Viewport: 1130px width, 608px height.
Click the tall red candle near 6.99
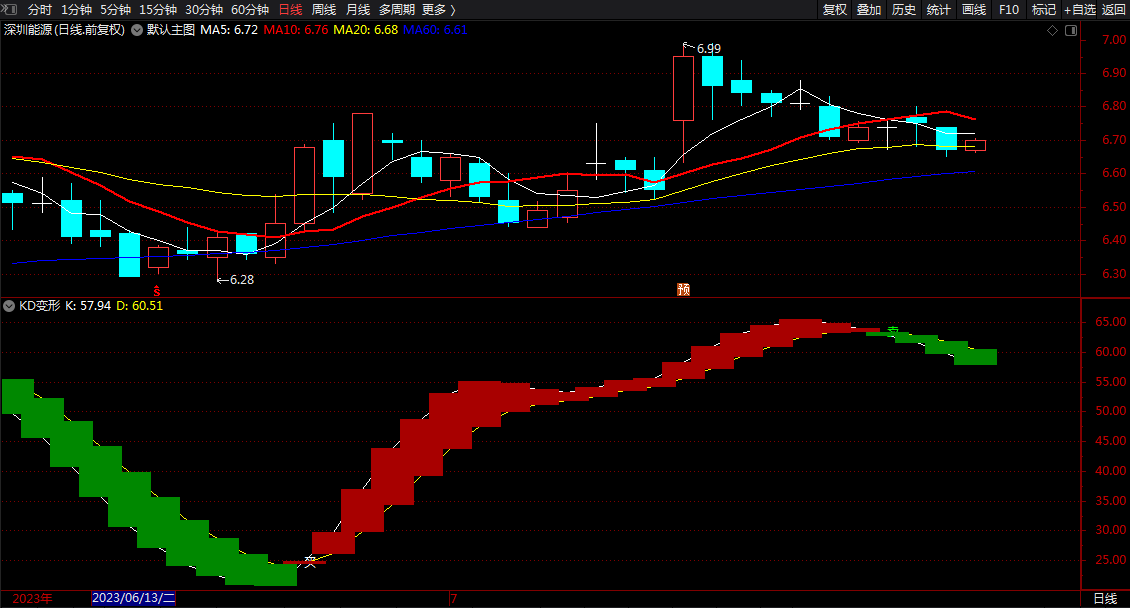tap(683, 89)
